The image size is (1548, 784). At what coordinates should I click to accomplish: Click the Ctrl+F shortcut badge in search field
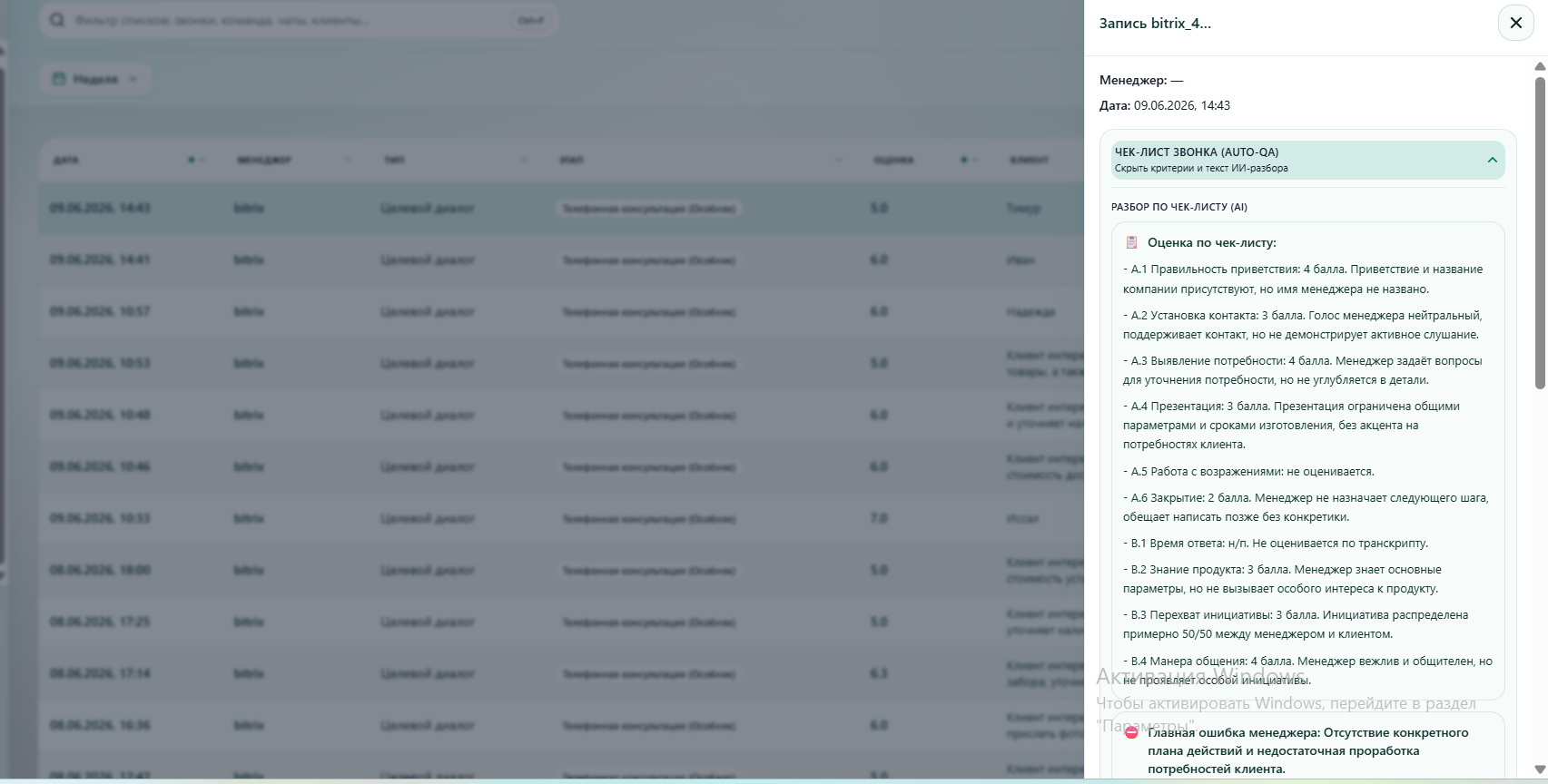[x=530, y=20]
